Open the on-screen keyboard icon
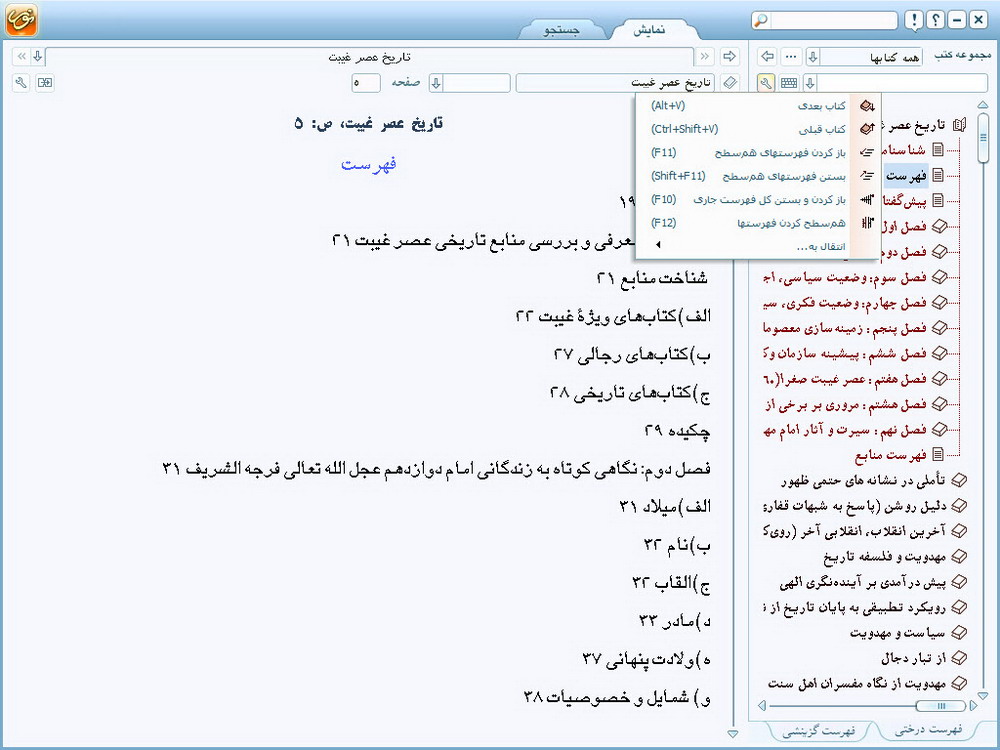1000x750 pixels. [x=789, y=83]
